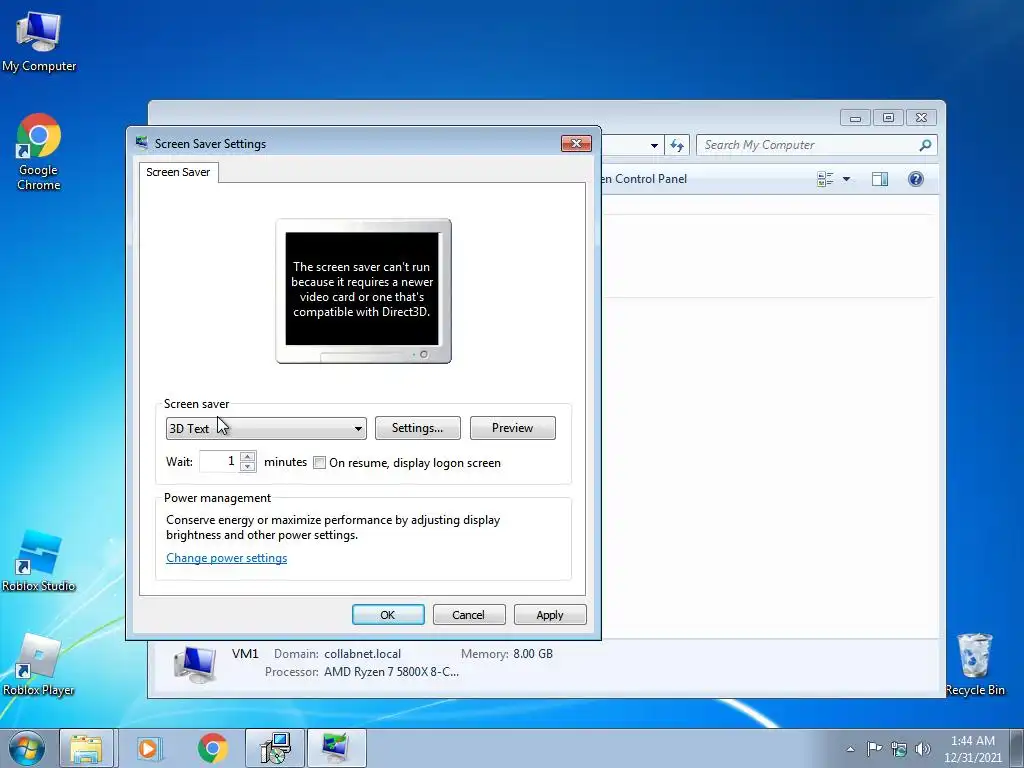Screen dimensions: 1024x768
Task: Open Roblox Studio desktop shortcut
Action: [39, 560]
